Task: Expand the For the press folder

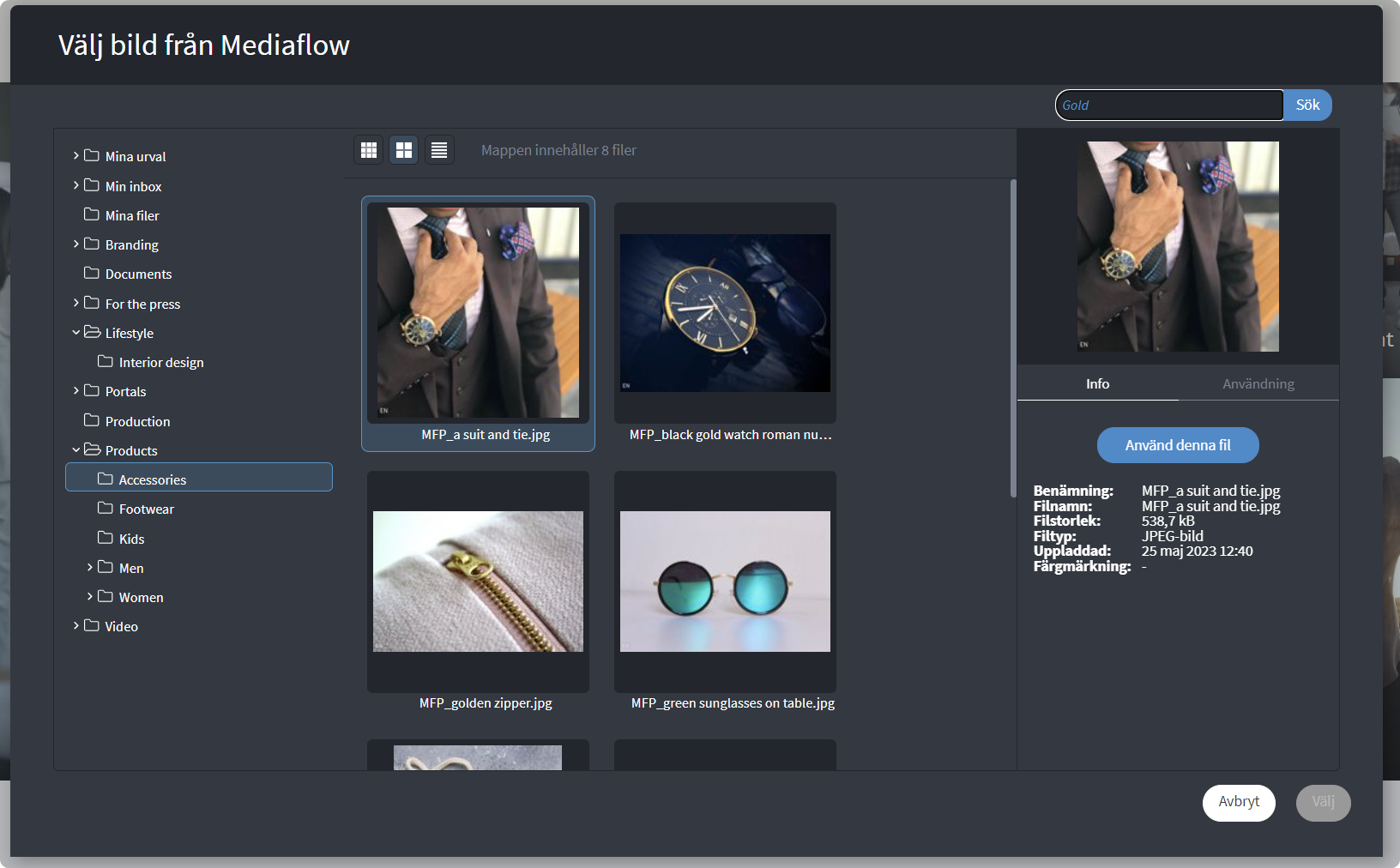Action: click(x=75, y=303)
